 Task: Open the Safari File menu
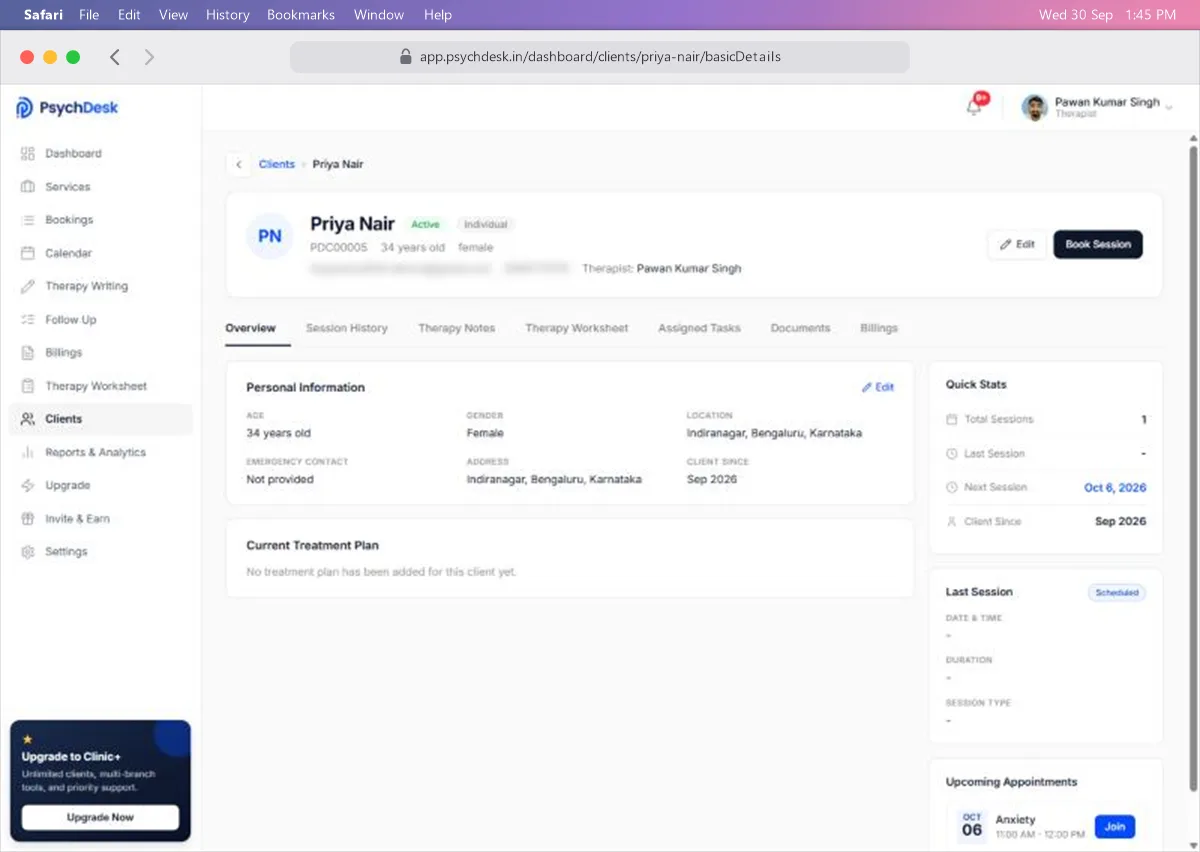tap(89, 15)
